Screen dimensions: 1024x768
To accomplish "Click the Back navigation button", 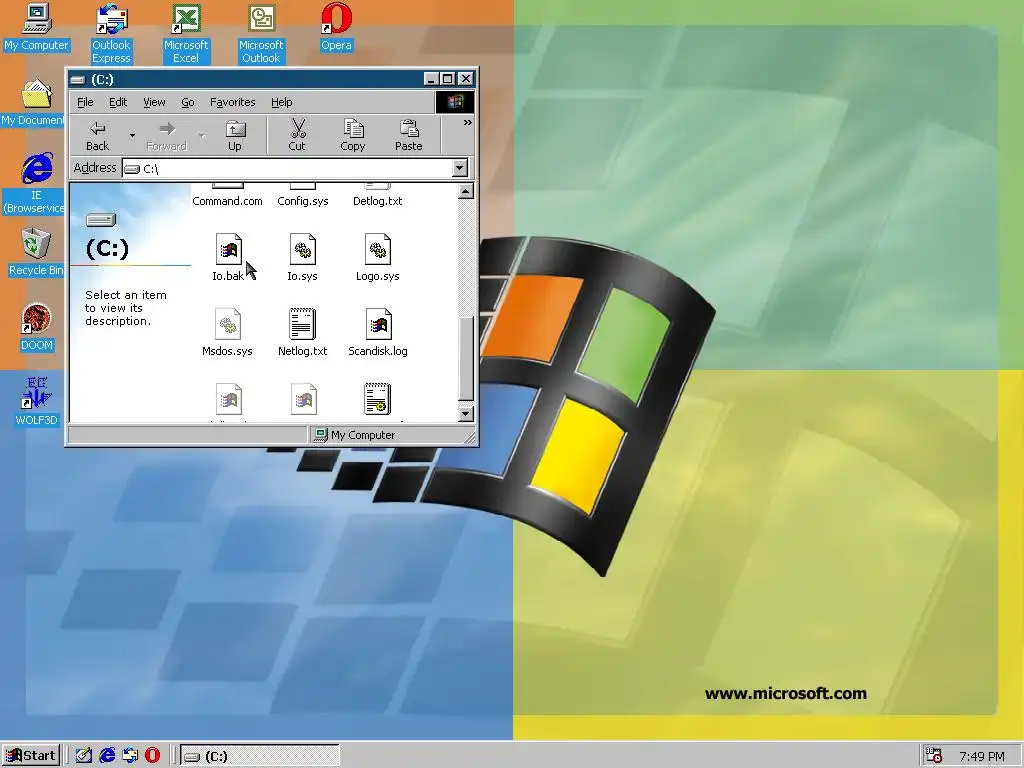I will 97,135.
